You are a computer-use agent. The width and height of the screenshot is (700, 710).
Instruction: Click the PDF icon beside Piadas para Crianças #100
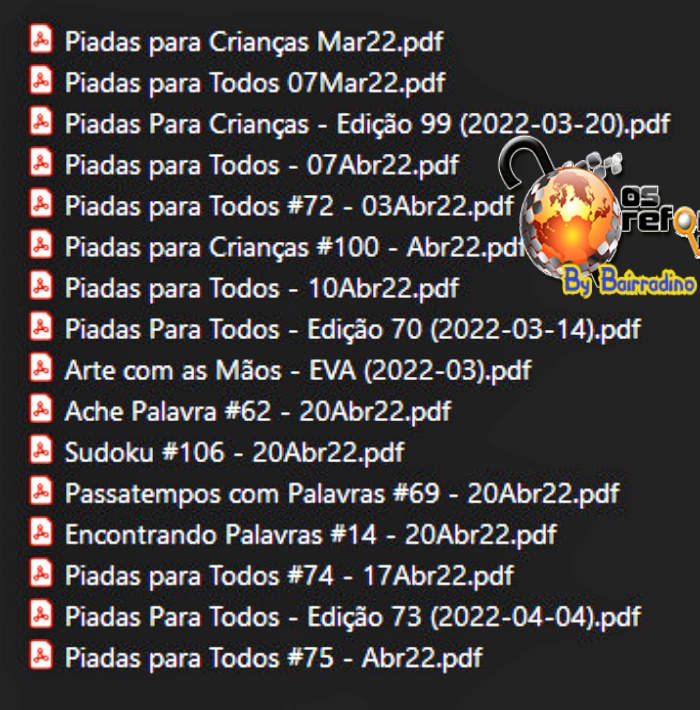pyautogui.click(x=41, y=245)
